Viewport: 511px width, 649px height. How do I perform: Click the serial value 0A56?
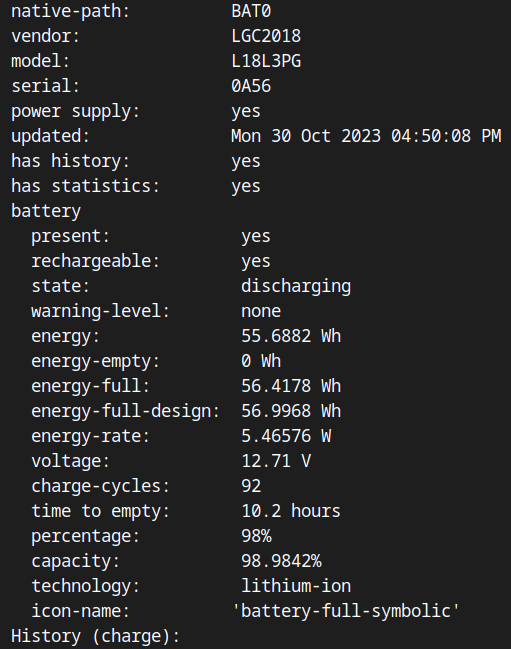click(x=251, y=86)
